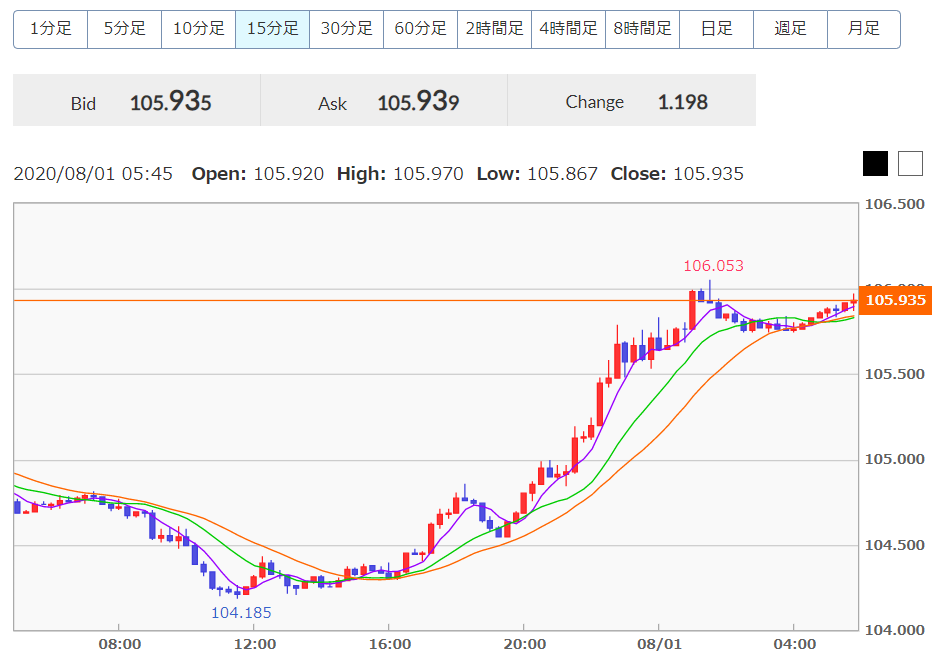Show the 月足 monthly chart
The width and height of the screenshot is (952, 664).
[864, 29]
